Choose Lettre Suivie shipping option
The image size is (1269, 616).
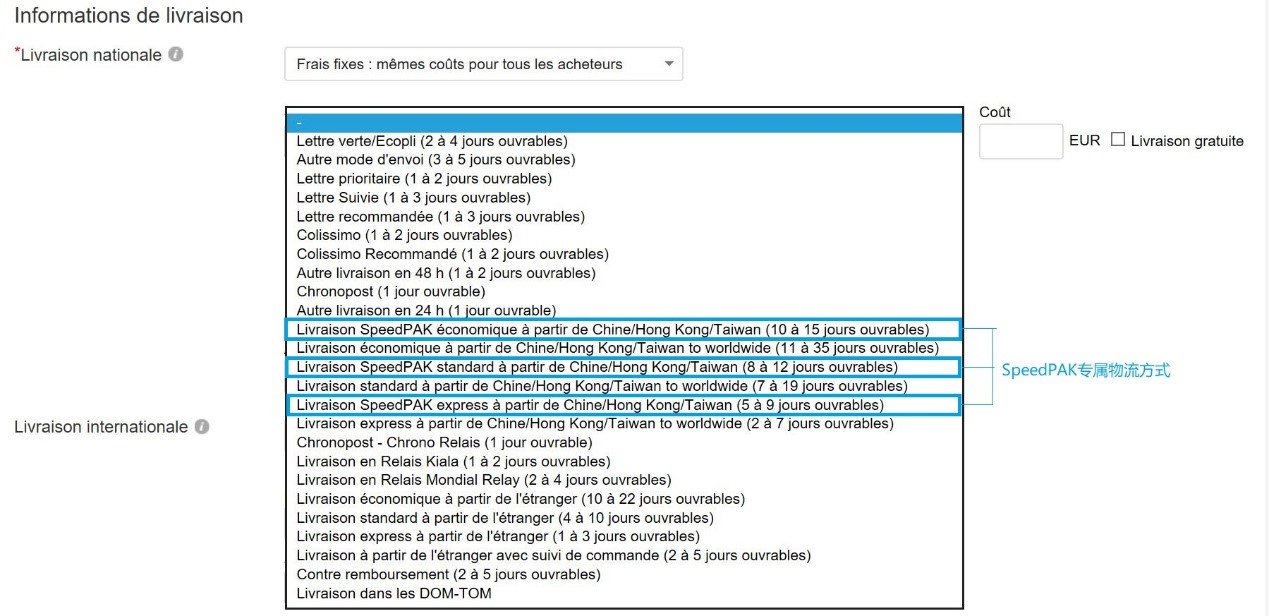624,198
